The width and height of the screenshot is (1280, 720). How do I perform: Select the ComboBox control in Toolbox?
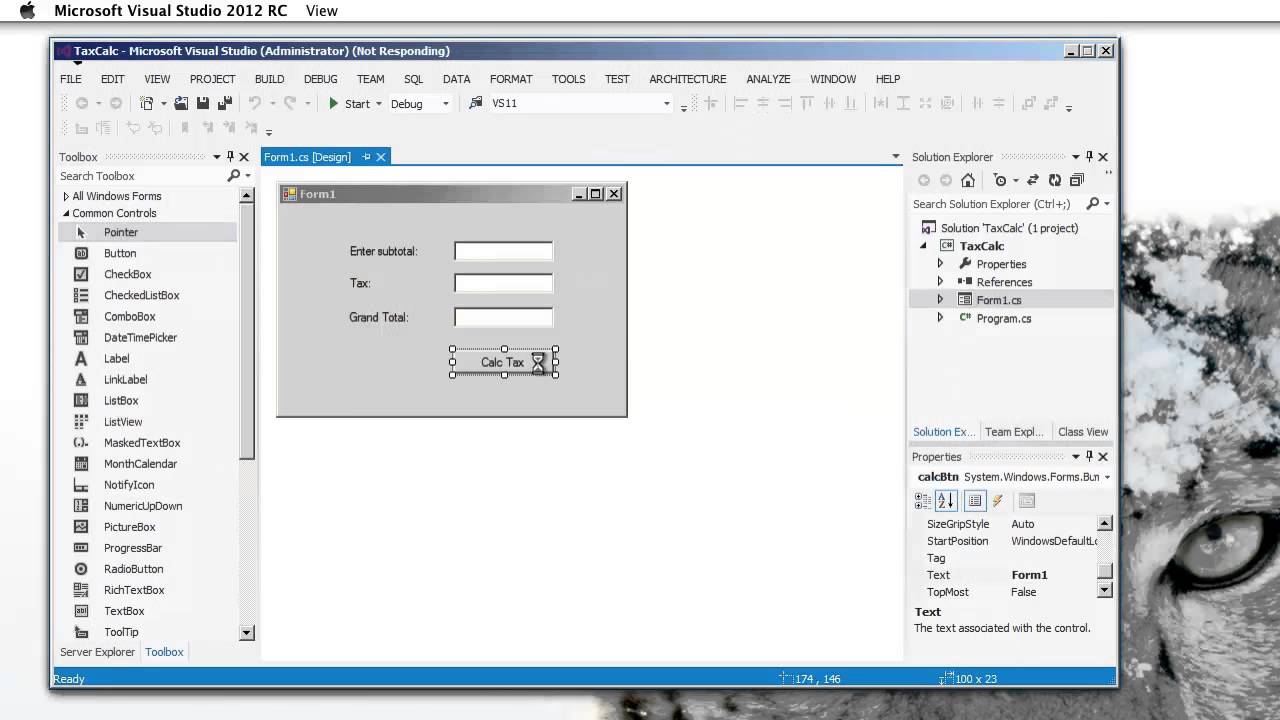coord(147,316)
